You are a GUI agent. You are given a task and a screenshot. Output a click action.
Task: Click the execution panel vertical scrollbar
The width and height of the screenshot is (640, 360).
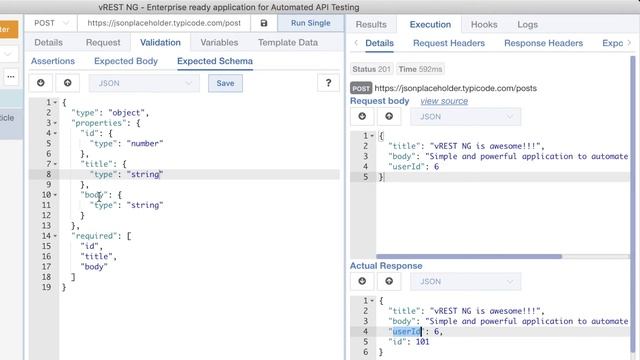pyautogui.click(x=633, y=204)
